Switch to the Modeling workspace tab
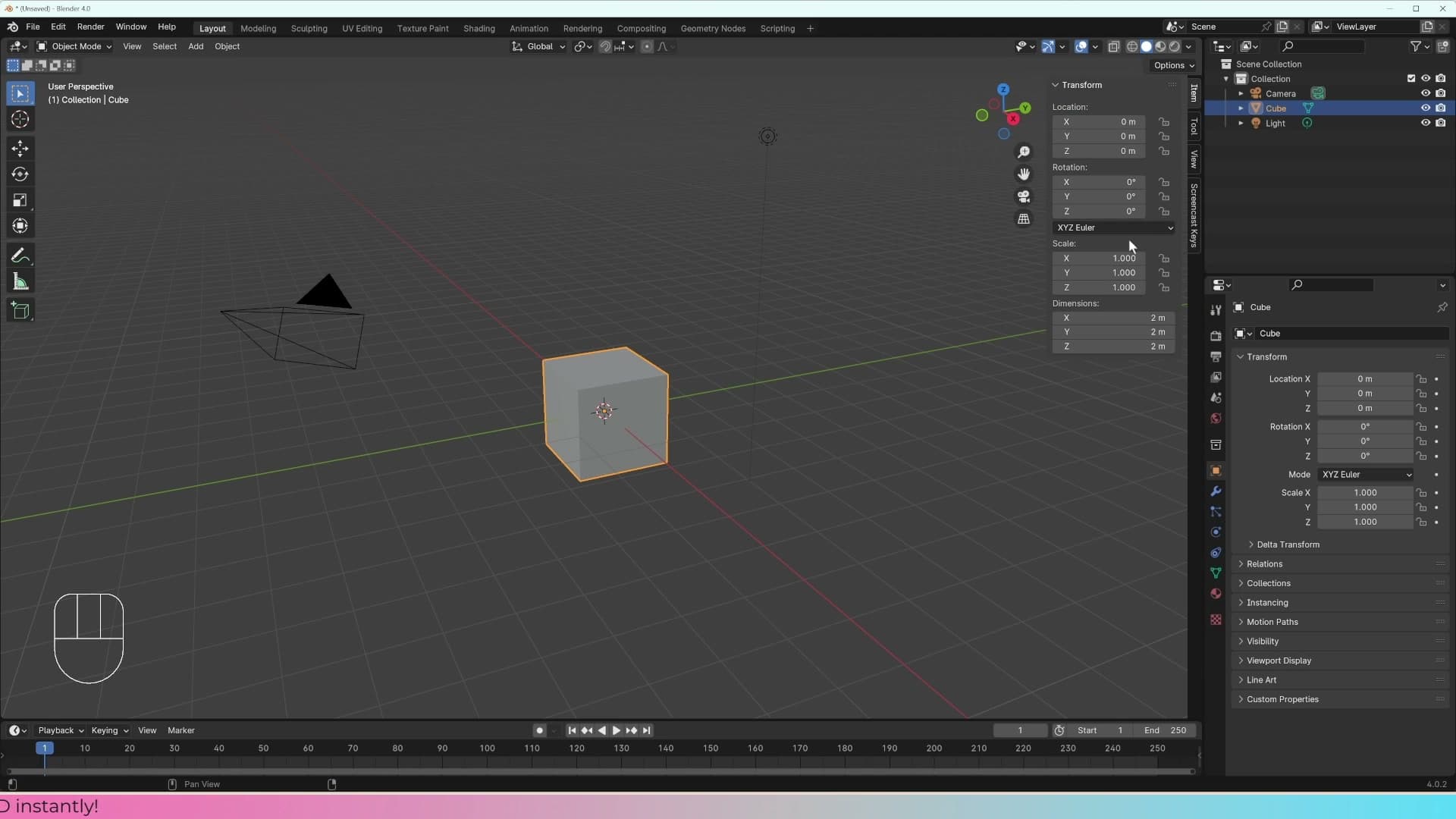The image size is (1456, 819). (258, 29)
